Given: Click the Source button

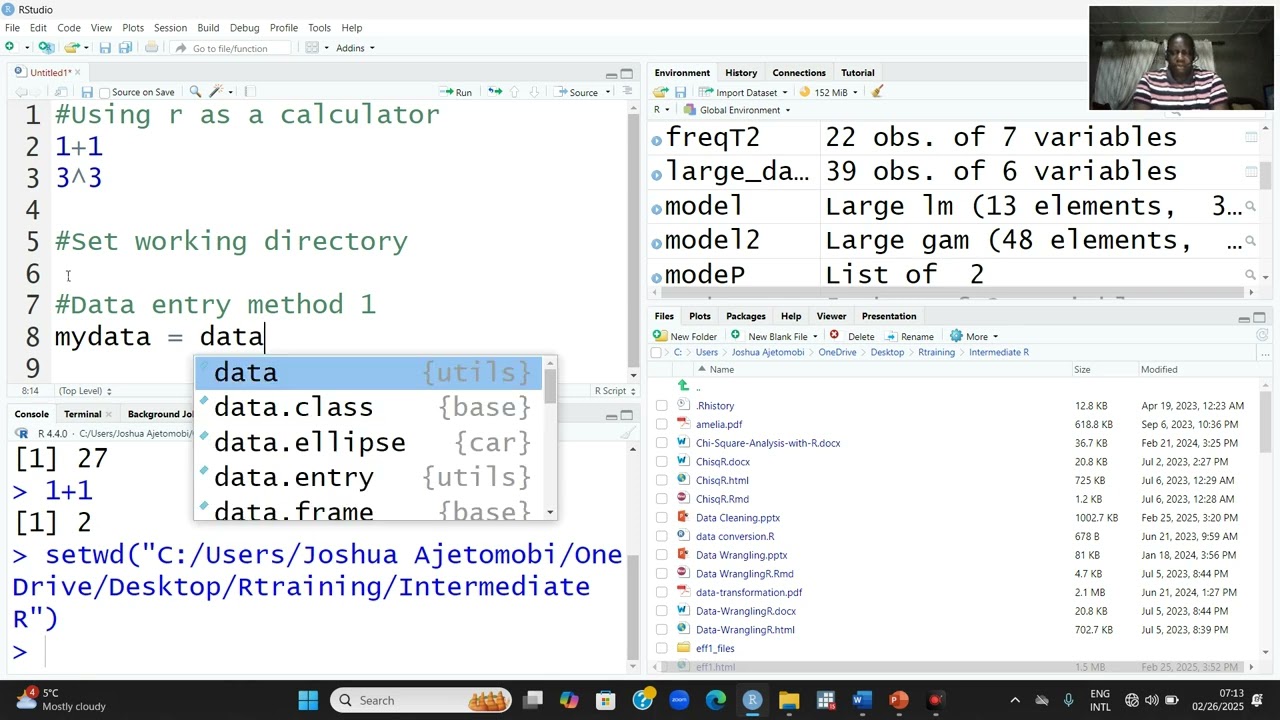Looking at the screenshot, I should (x=577, y=92).
